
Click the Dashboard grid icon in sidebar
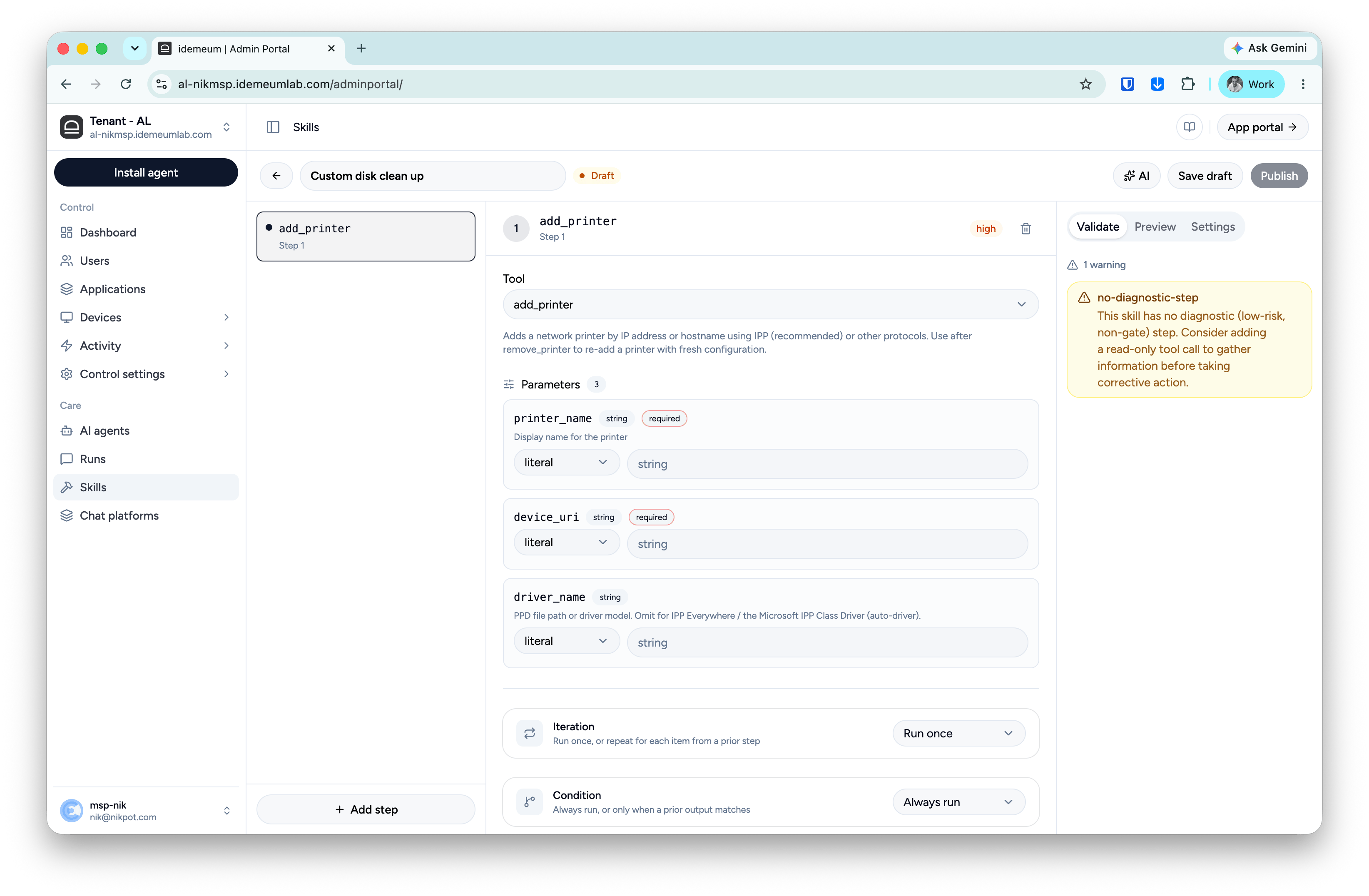(67, 232)
